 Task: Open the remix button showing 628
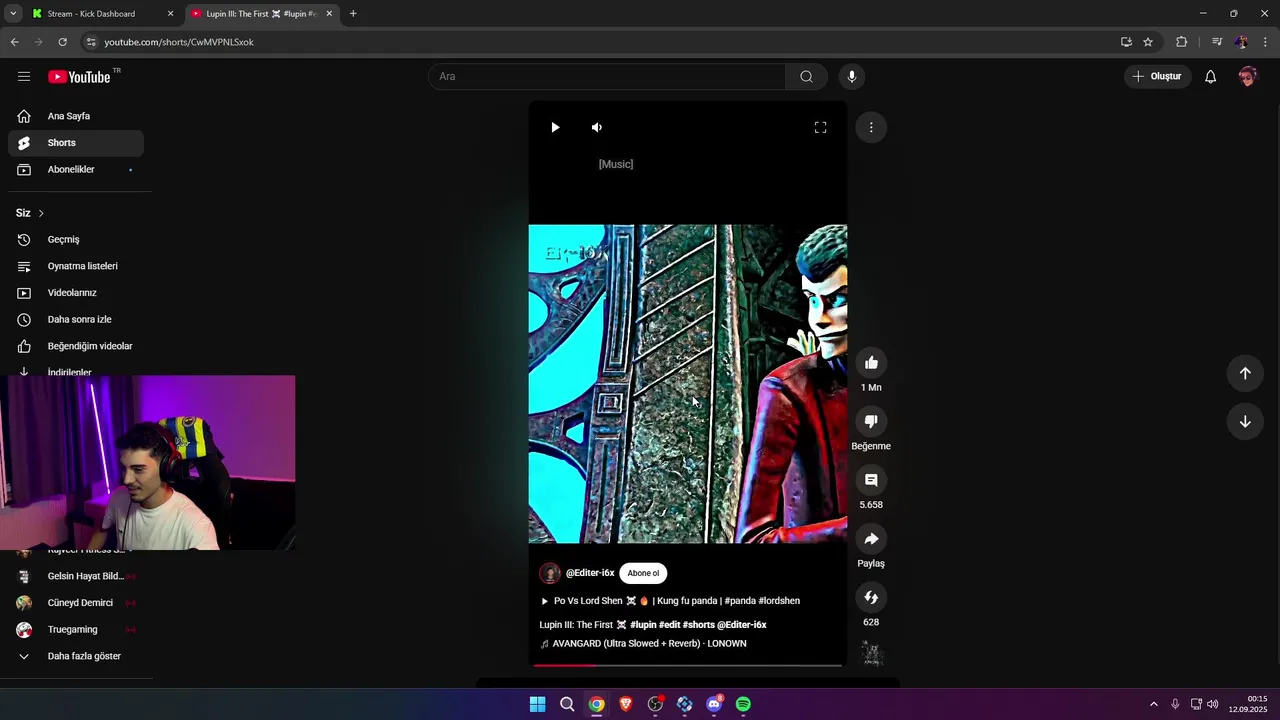[x=871, y=598]
